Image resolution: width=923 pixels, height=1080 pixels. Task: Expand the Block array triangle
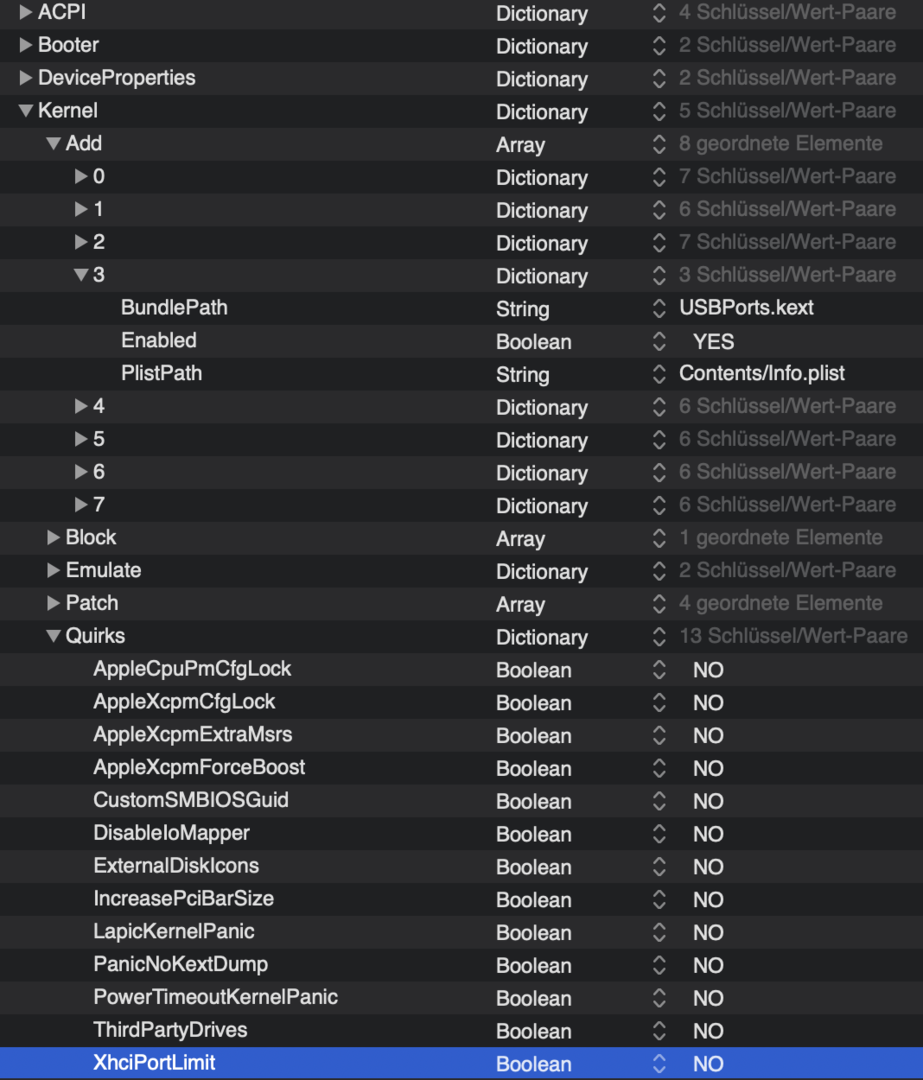(x=54, y=538)
